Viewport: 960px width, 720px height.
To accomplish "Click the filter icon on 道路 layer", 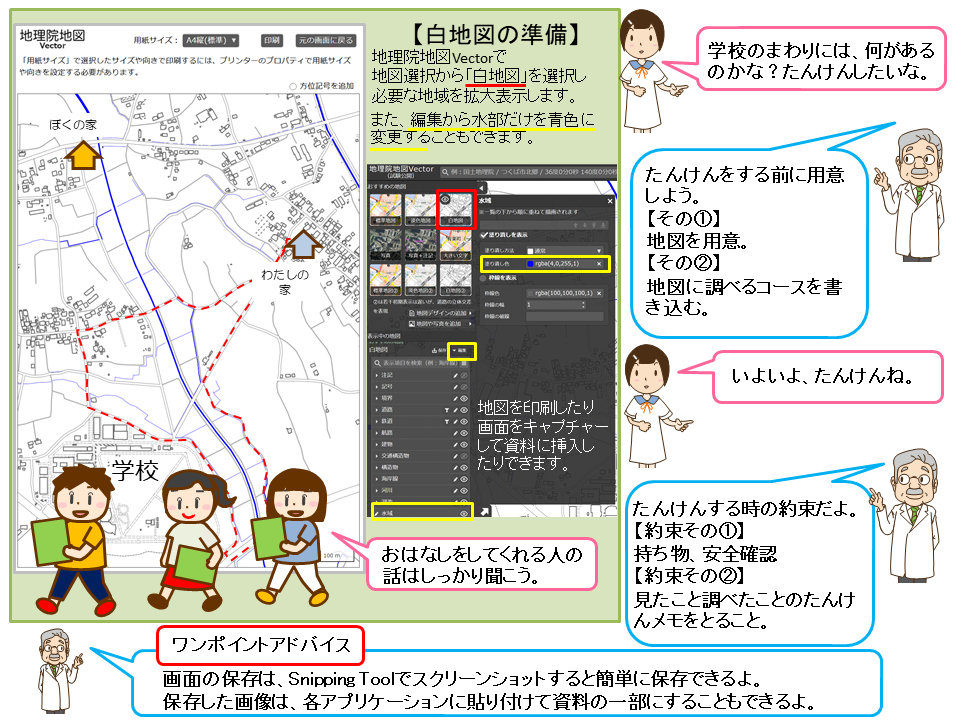I will click(x=447, y=410).
